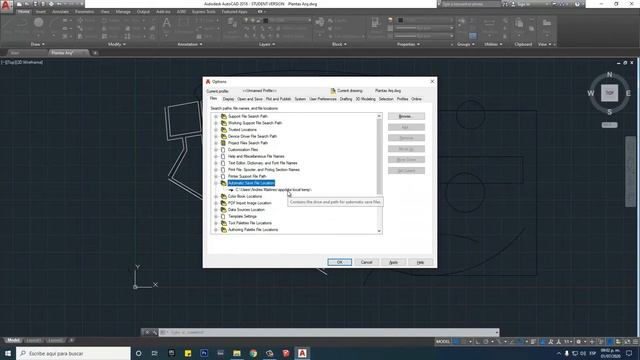This screenshot has width=640, height=360.
Task: Expand Device Driver File Search Path node
Action: (x=216, y=136)
